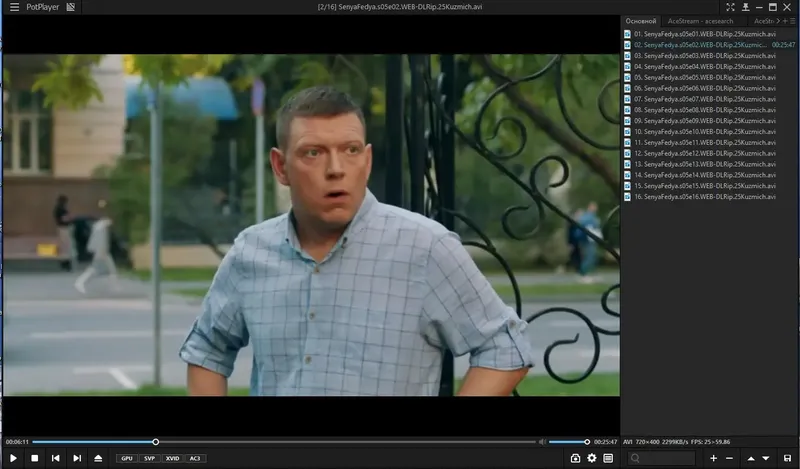Select playlist item 15 SenyaFedya.s05e15
The width and height of the screenshot is (800, 469).
(x=710, y=186)
